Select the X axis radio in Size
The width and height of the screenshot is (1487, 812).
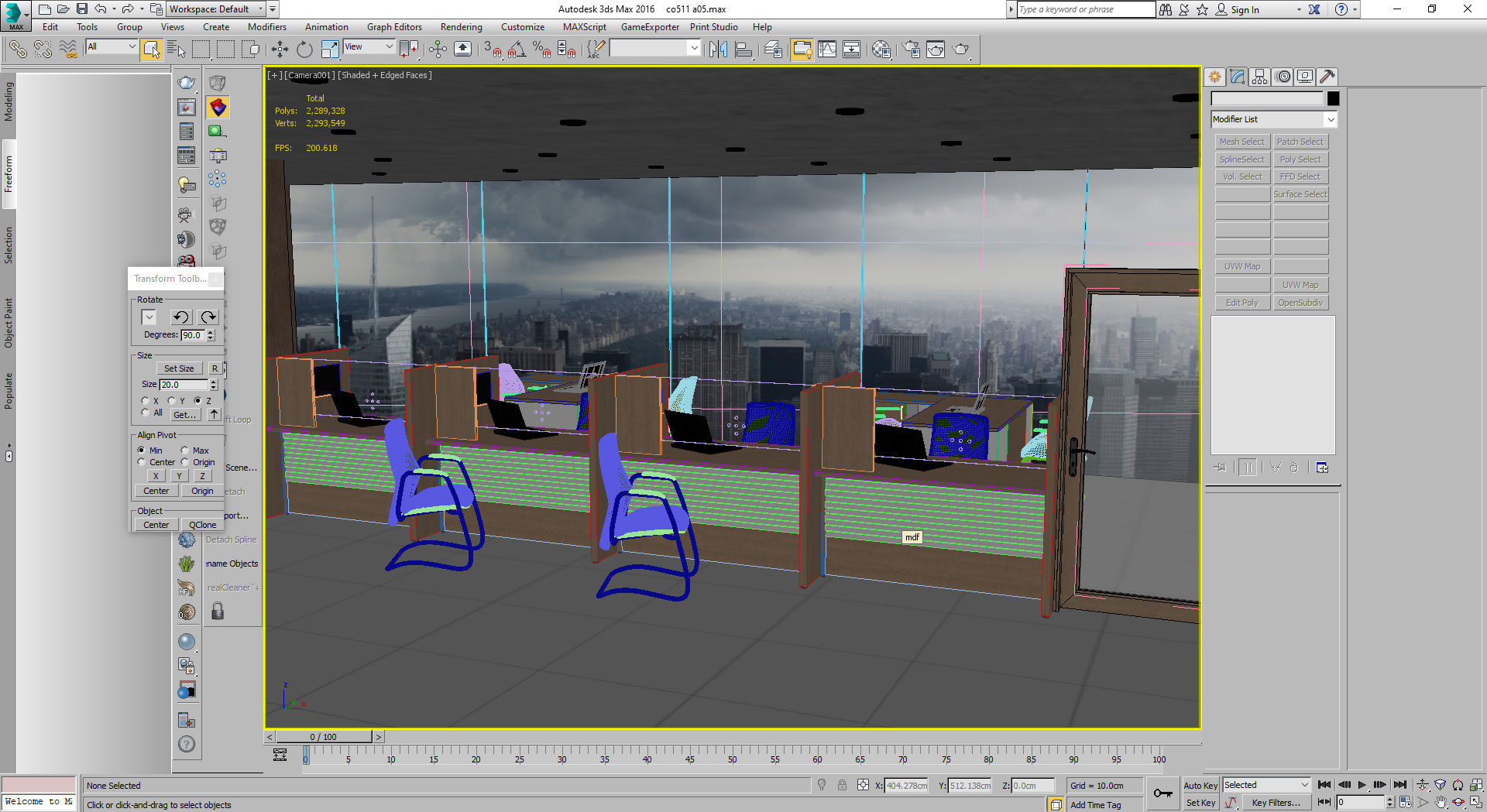click(145, 400)
